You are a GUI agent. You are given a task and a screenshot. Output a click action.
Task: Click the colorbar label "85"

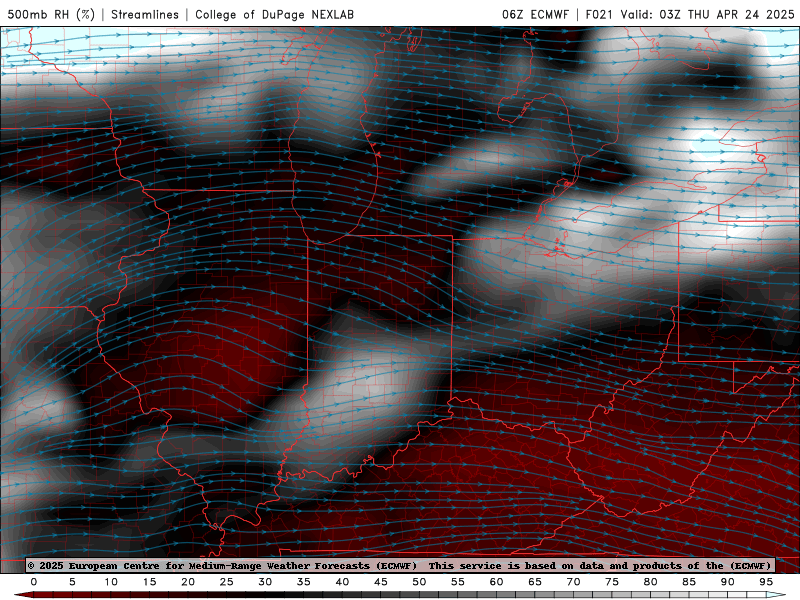(689, 582)
